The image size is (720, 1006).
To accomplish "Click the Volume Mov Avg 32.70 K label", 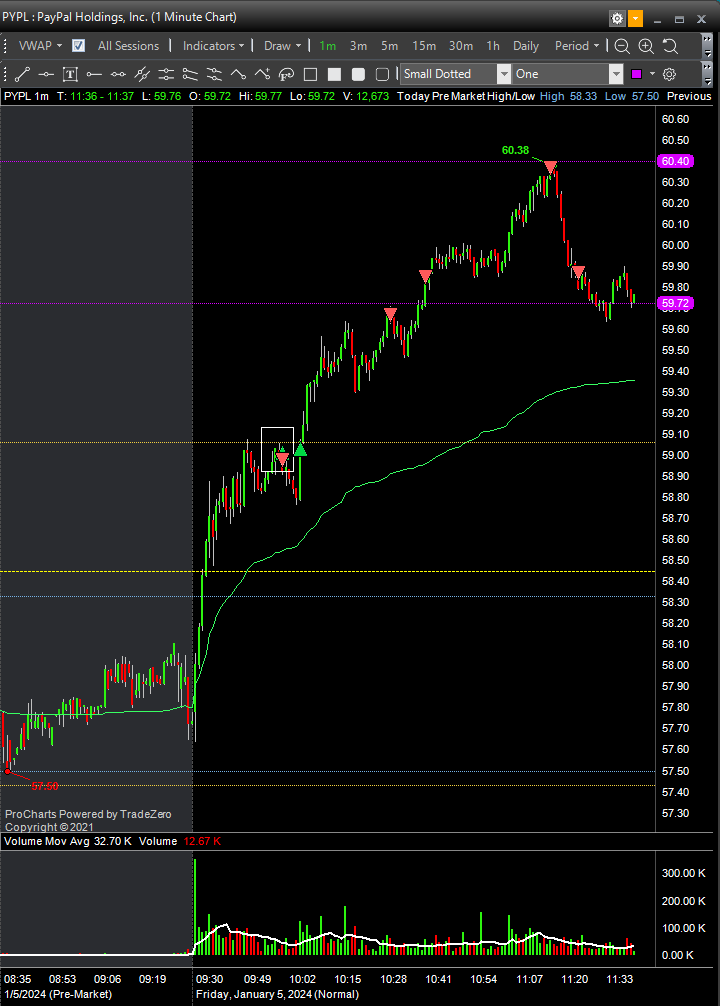I will [68, 841].
